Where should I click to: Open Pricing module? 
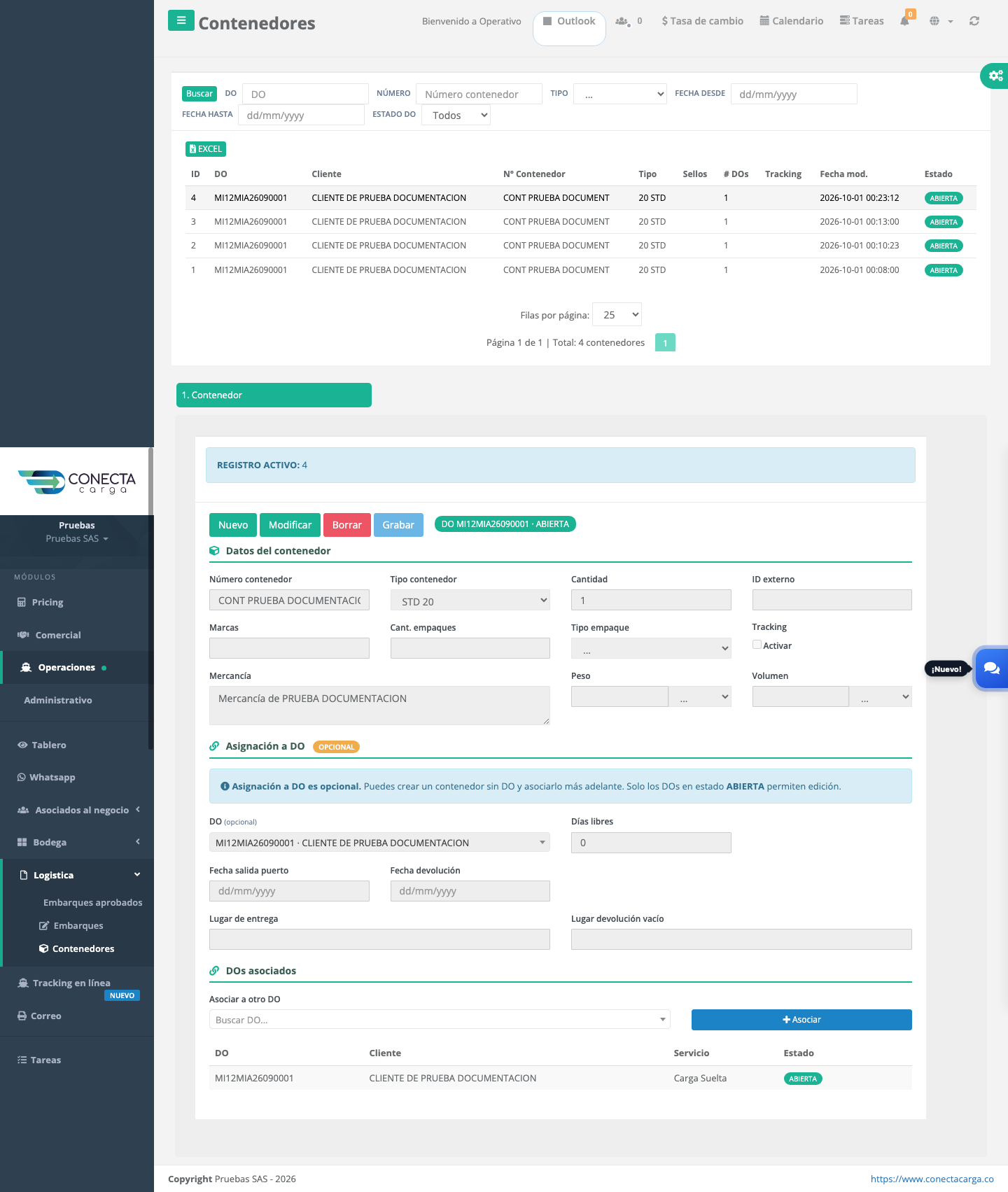click(x=47, y=602)
